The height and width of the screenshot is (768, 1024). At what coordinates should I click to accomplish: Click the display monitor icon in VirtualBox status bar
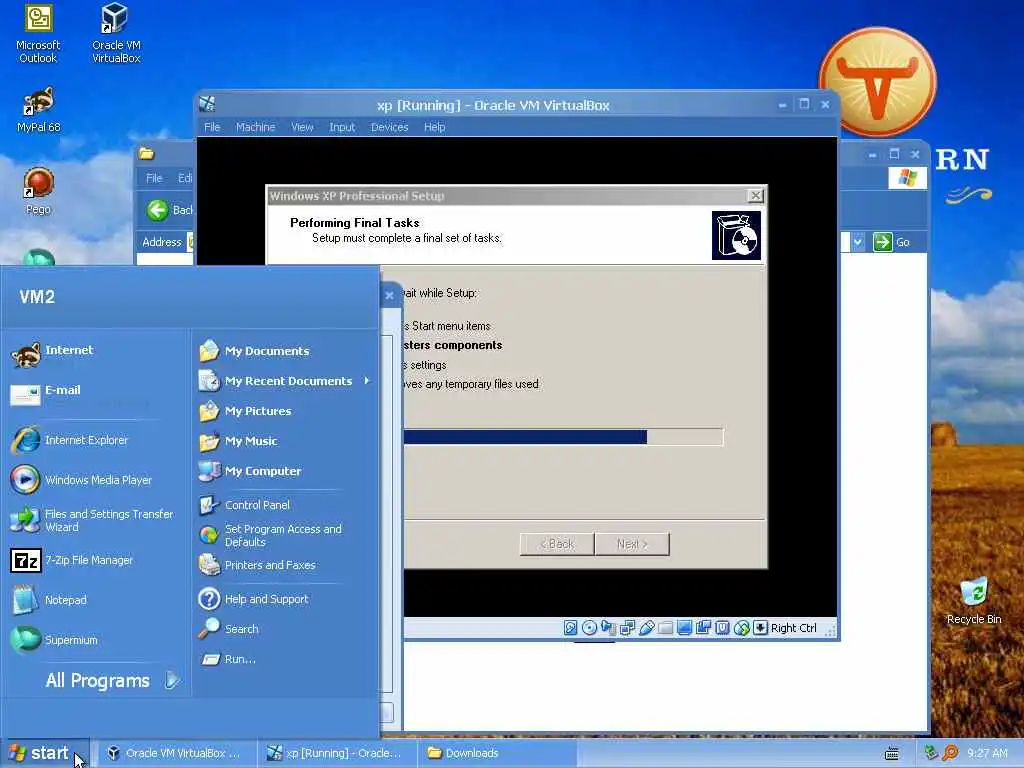[x=684, y=628]
